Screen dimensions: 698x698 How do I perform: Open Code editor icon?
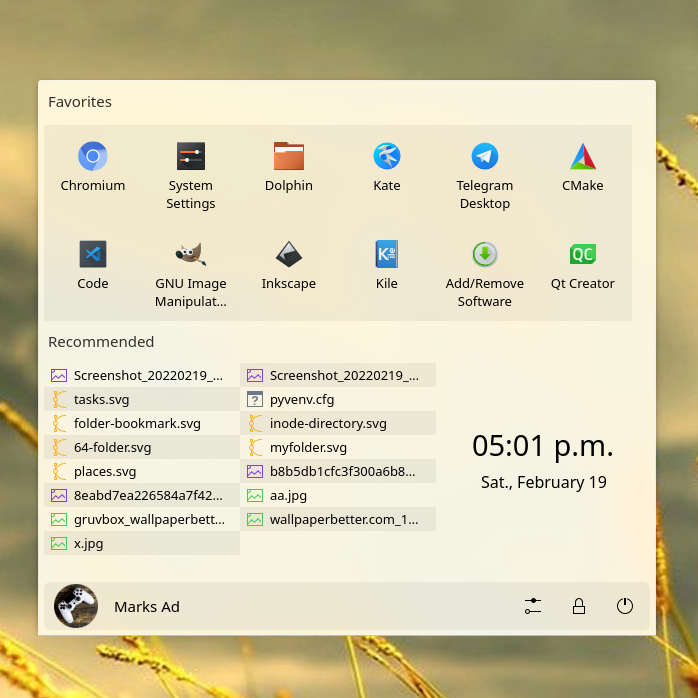pyautogui.click(x=93, y=254)
